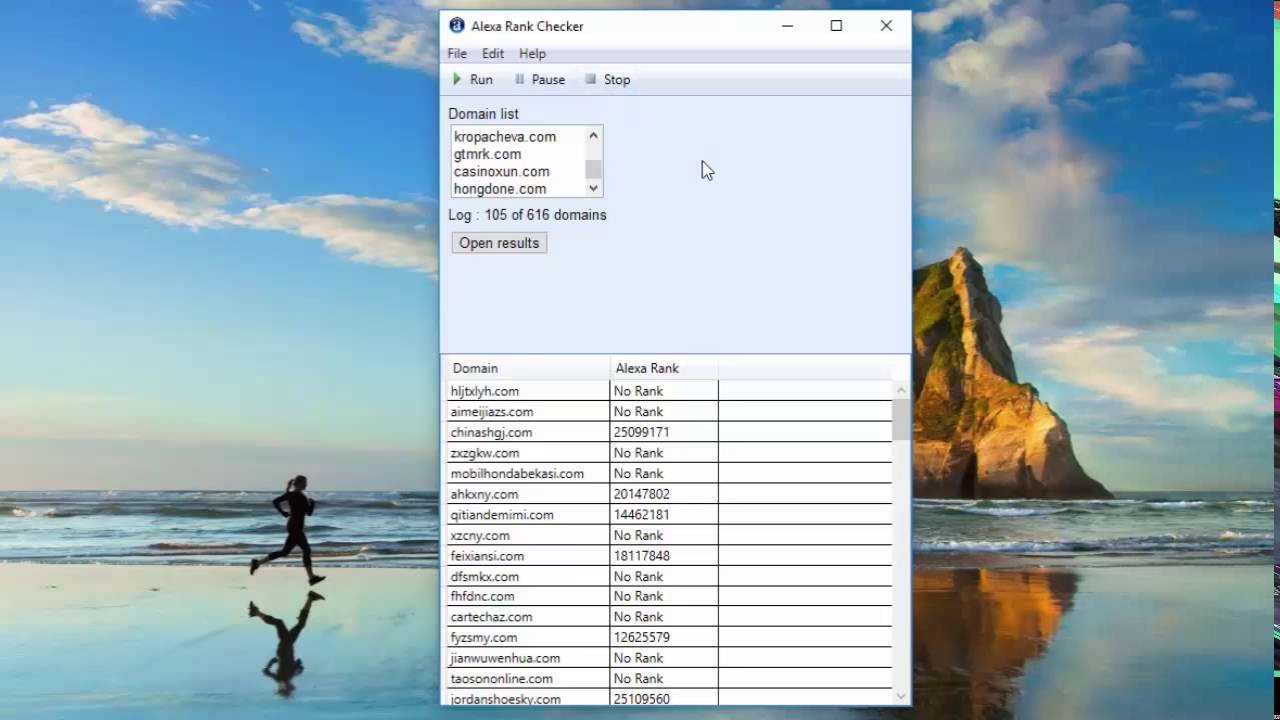Click the mobilhondabekasi.com row
The image size is (1280, 720).
(669, 473)
